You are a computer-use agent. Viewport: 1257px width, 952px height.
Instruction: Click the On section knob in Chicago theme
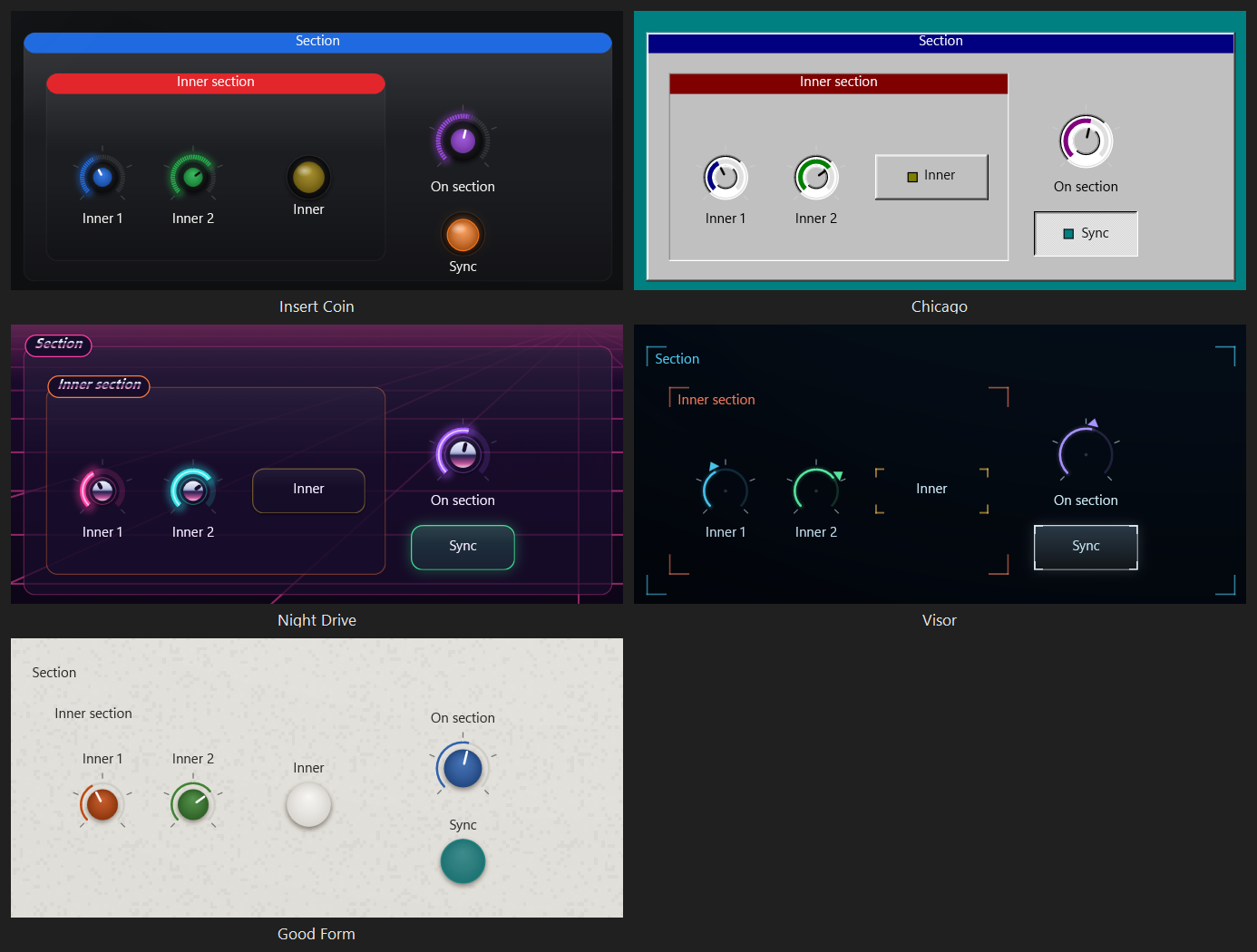[1086, 141]
